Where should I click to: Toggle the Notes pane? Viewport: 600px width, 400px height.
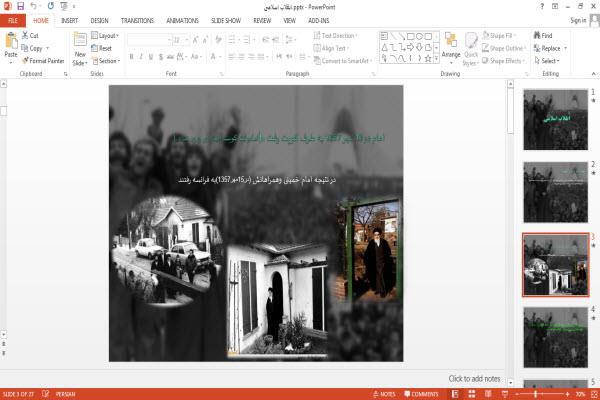384,394
